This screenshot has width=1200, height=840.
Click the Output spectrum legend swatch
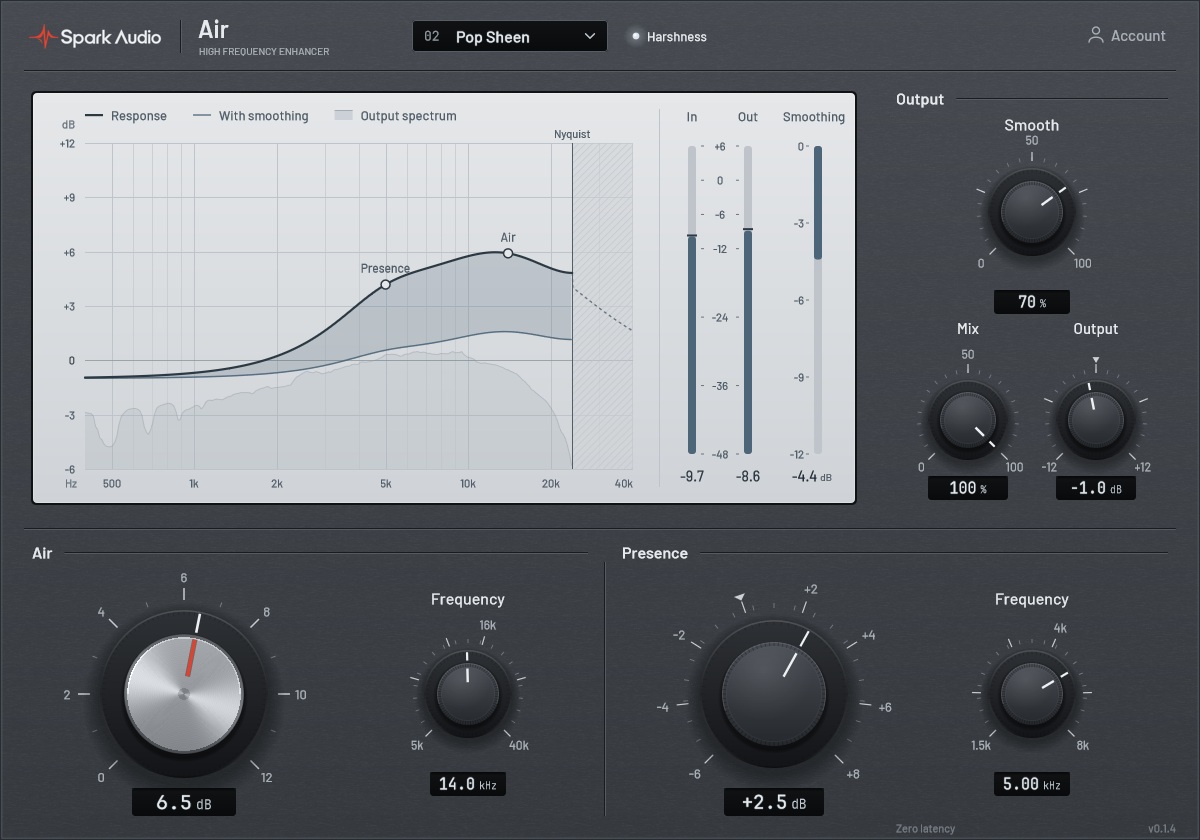click(344, 116)
